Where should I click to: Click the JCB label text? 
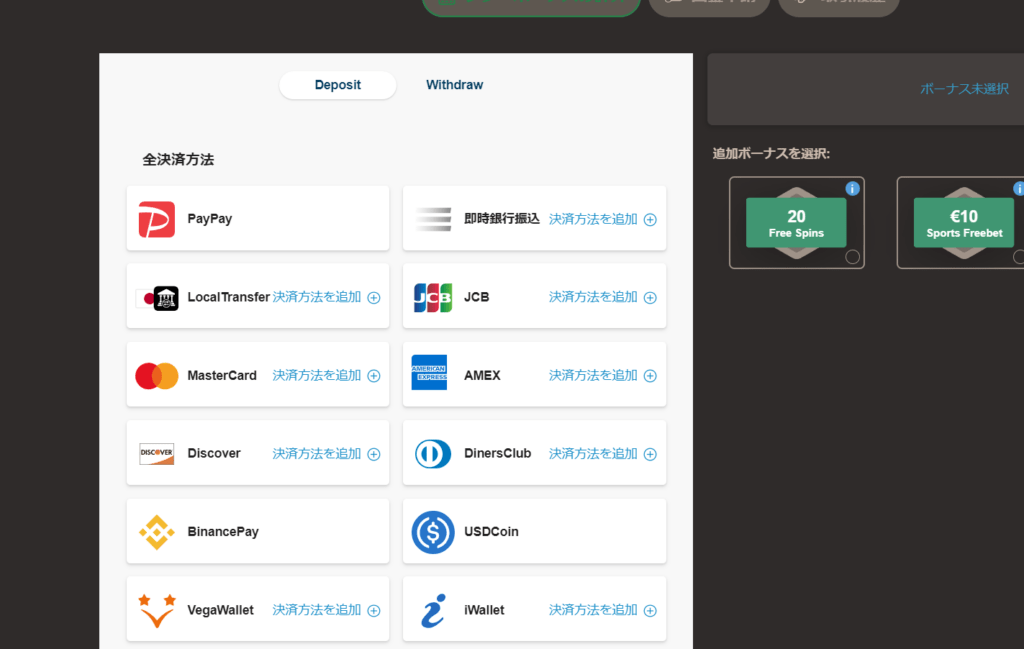pyautogui.click(x=477, y=297)
